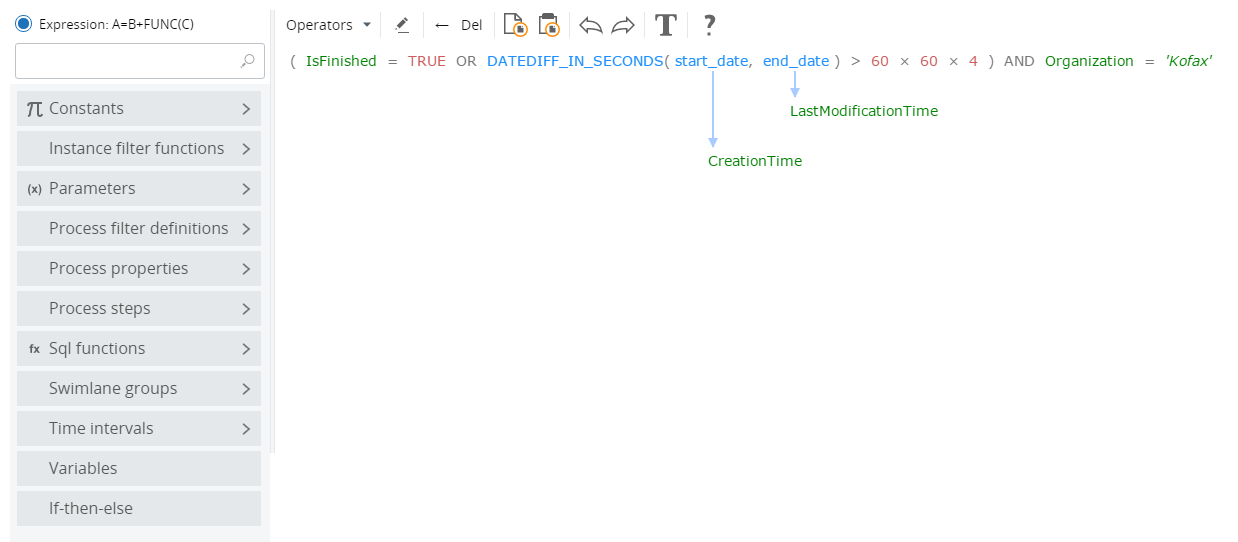1238x542 pixels.
Task: Click the paste clipboard icon
Action: click(x=548, y=25)
